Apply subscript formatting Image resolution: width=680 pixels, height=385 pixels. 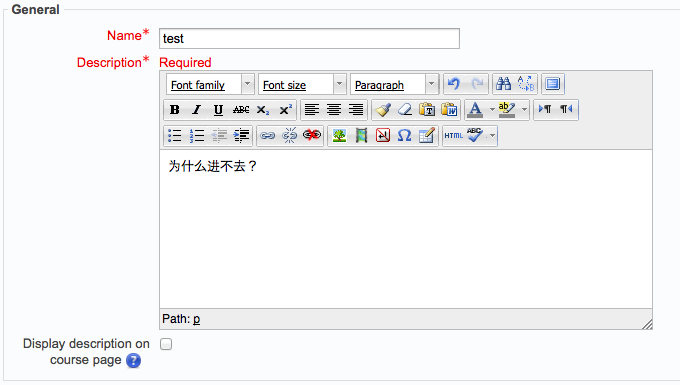coord(263,110)
